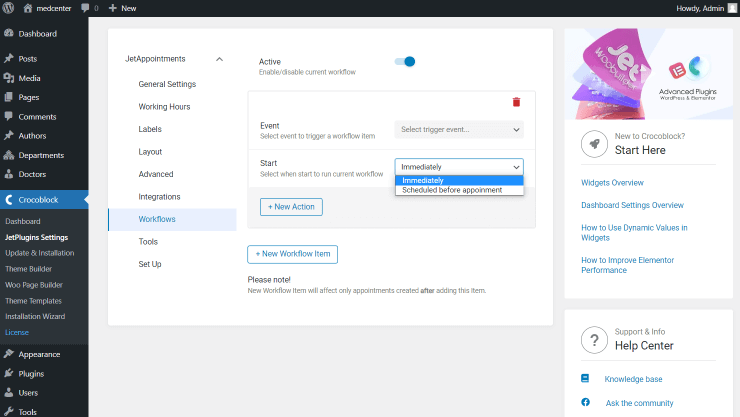Open Advanced settings tab

click(x=156, y=174)
